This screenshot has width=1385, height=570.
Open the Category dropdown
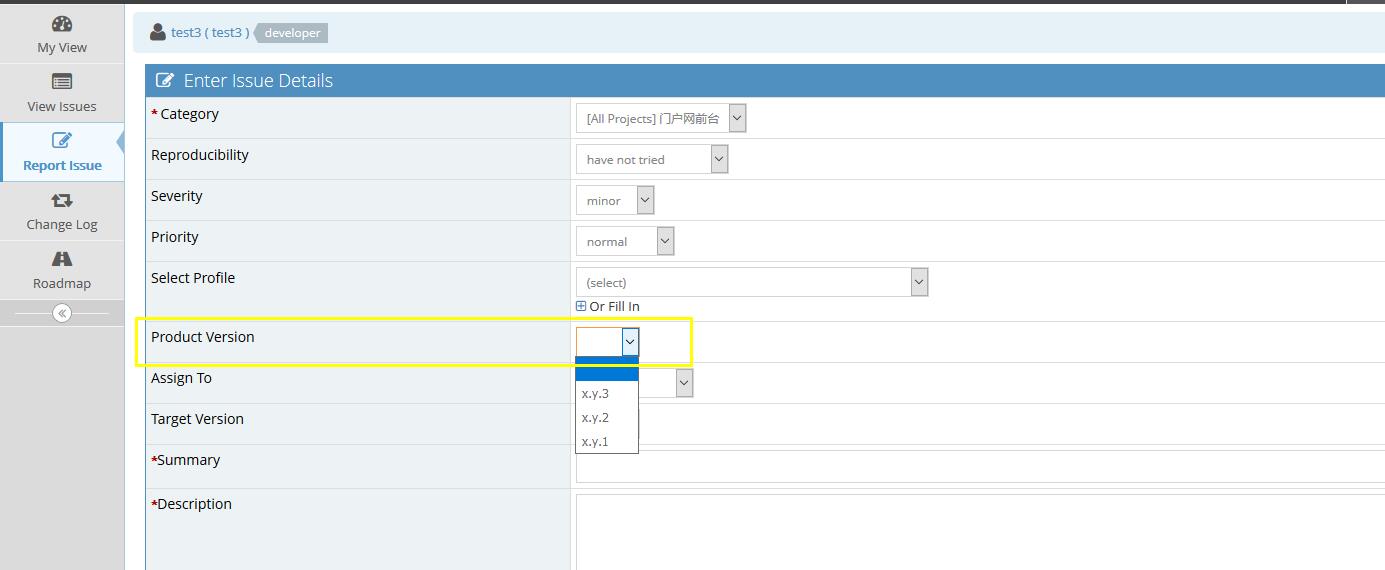click(660, 118)
